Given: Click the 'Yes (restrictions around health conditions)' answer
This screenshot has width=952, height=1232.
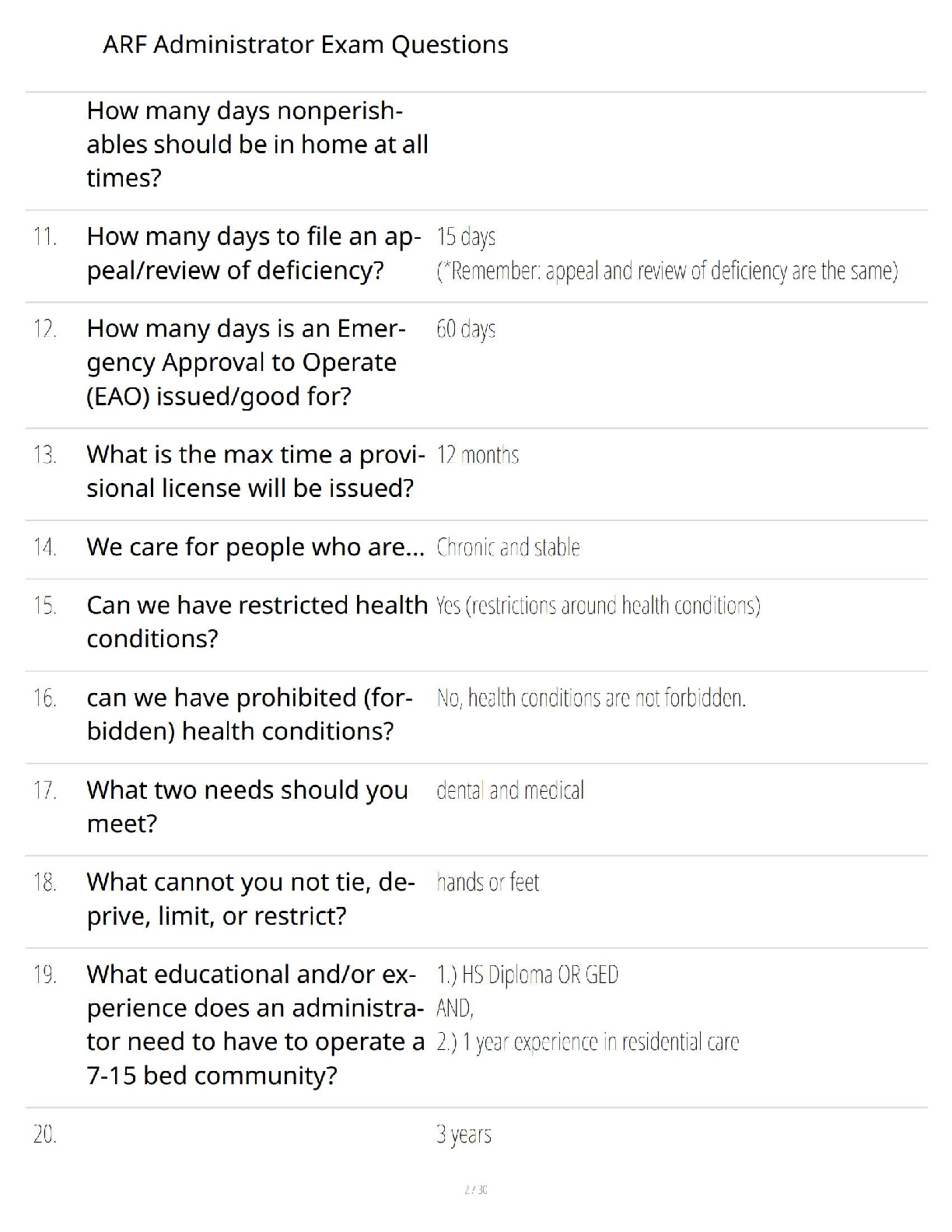Looking at the screenshot, I should (598, 605).
